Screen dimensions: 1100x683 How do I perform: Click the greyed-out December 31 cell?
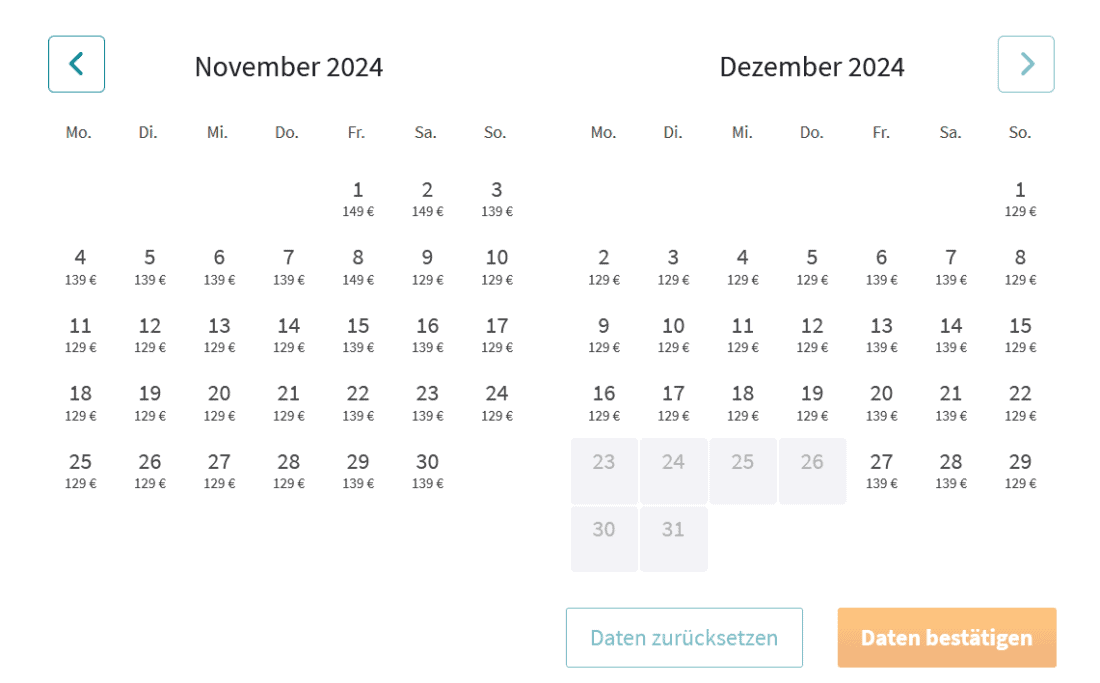coord(673,538)
